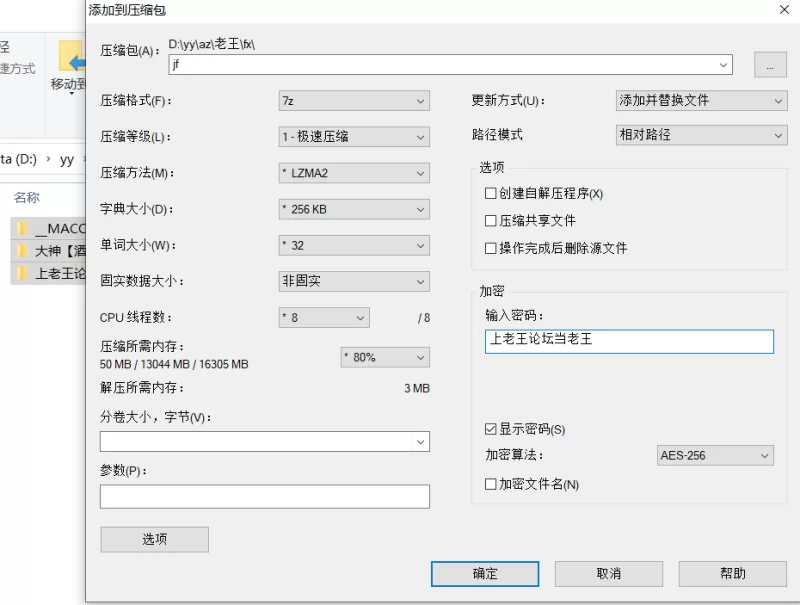
Task: Click the 3 MB decompression memory value
Action: pyautogui.click(x=417, y=388)
